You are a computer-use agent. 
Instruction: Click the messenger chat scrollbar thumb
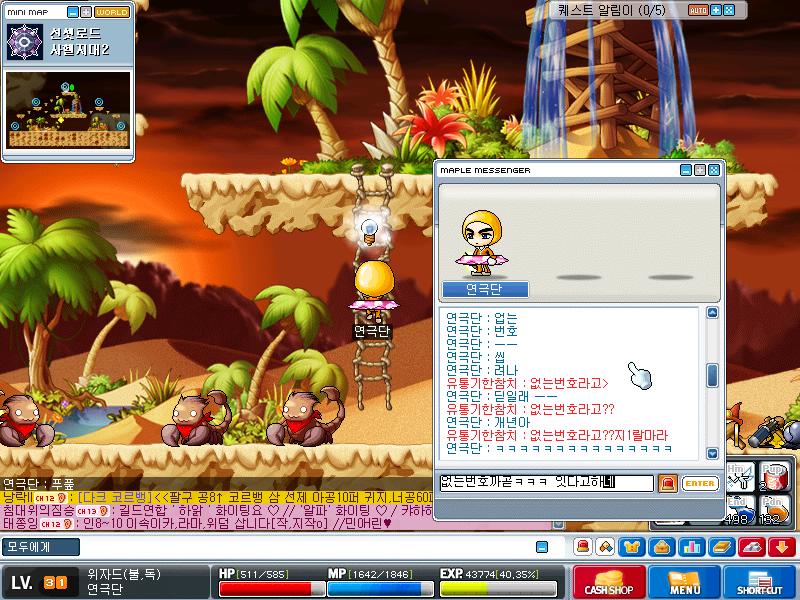click(x=712, y=375)
